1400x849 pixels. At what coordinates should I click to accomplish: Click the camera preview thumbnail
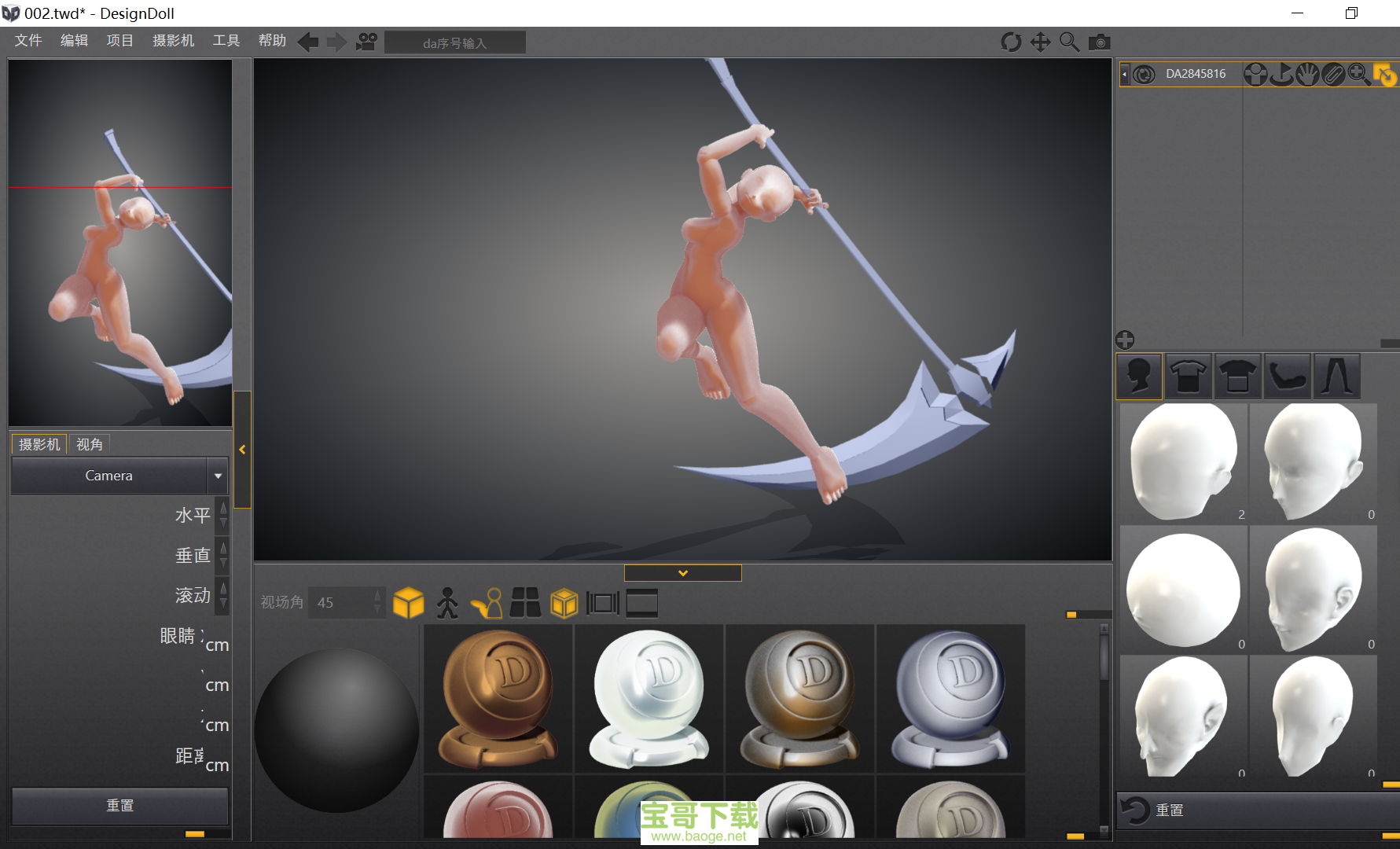tap(120, 243)
